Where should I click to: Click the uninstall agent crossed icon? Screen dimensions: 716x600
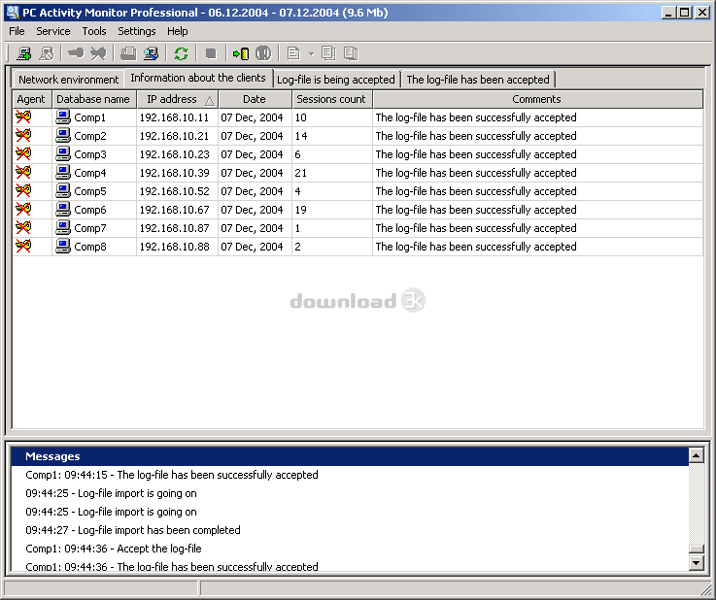pyautogui.click(x=98, y=54)
